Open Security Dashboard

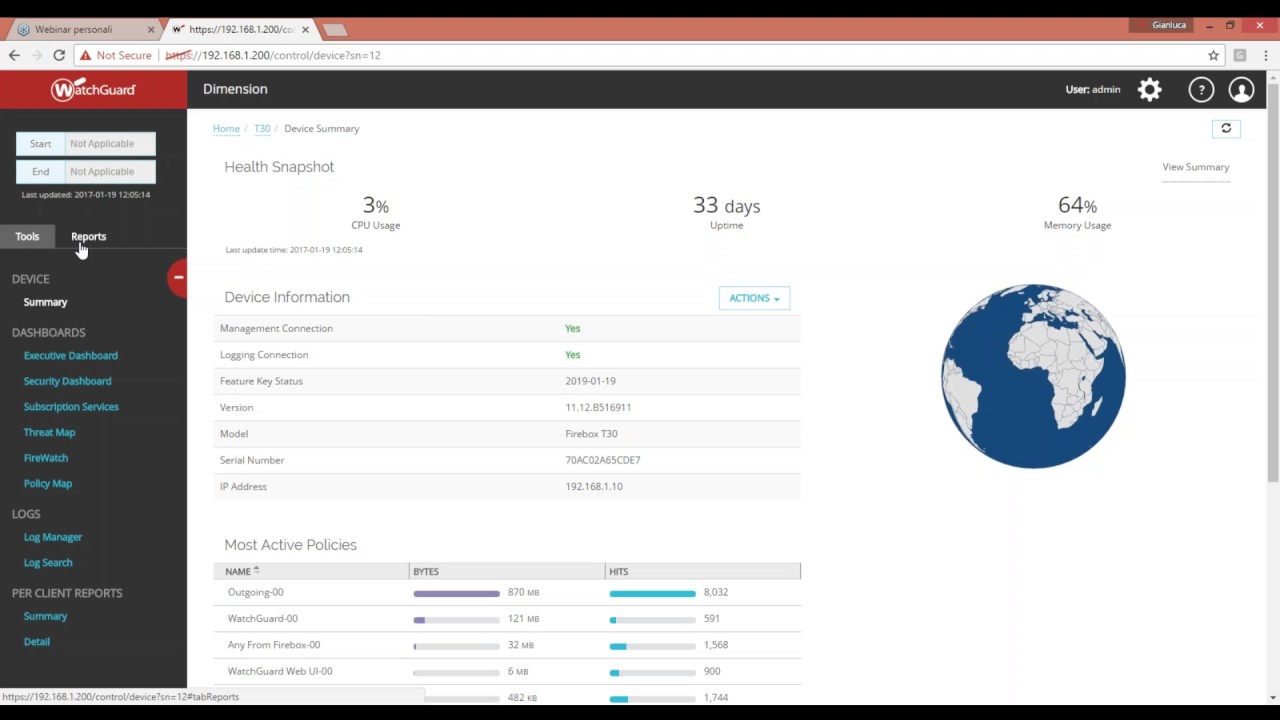[68, 381]
